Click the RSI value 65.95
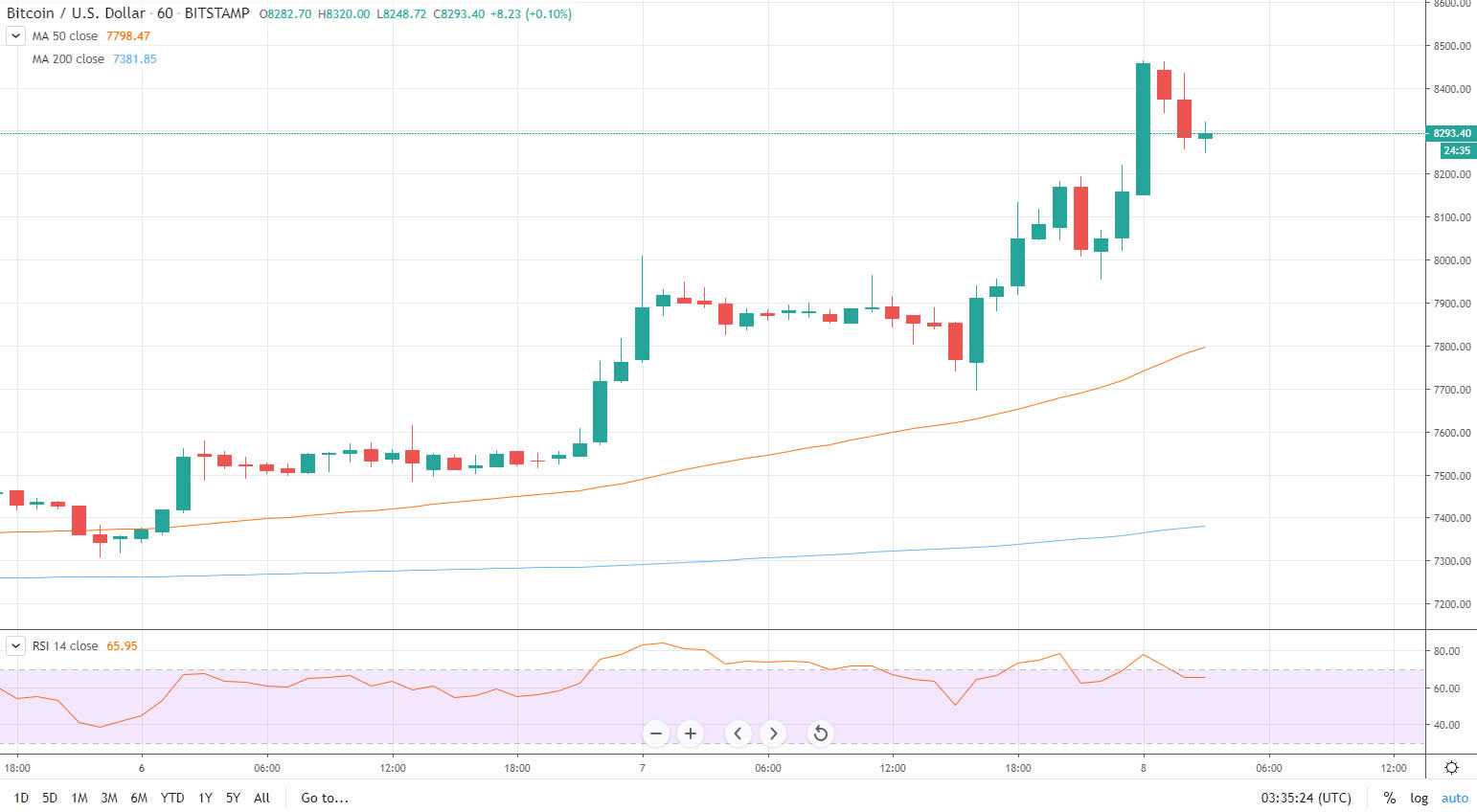1477x812 pixels. (122, 646)
